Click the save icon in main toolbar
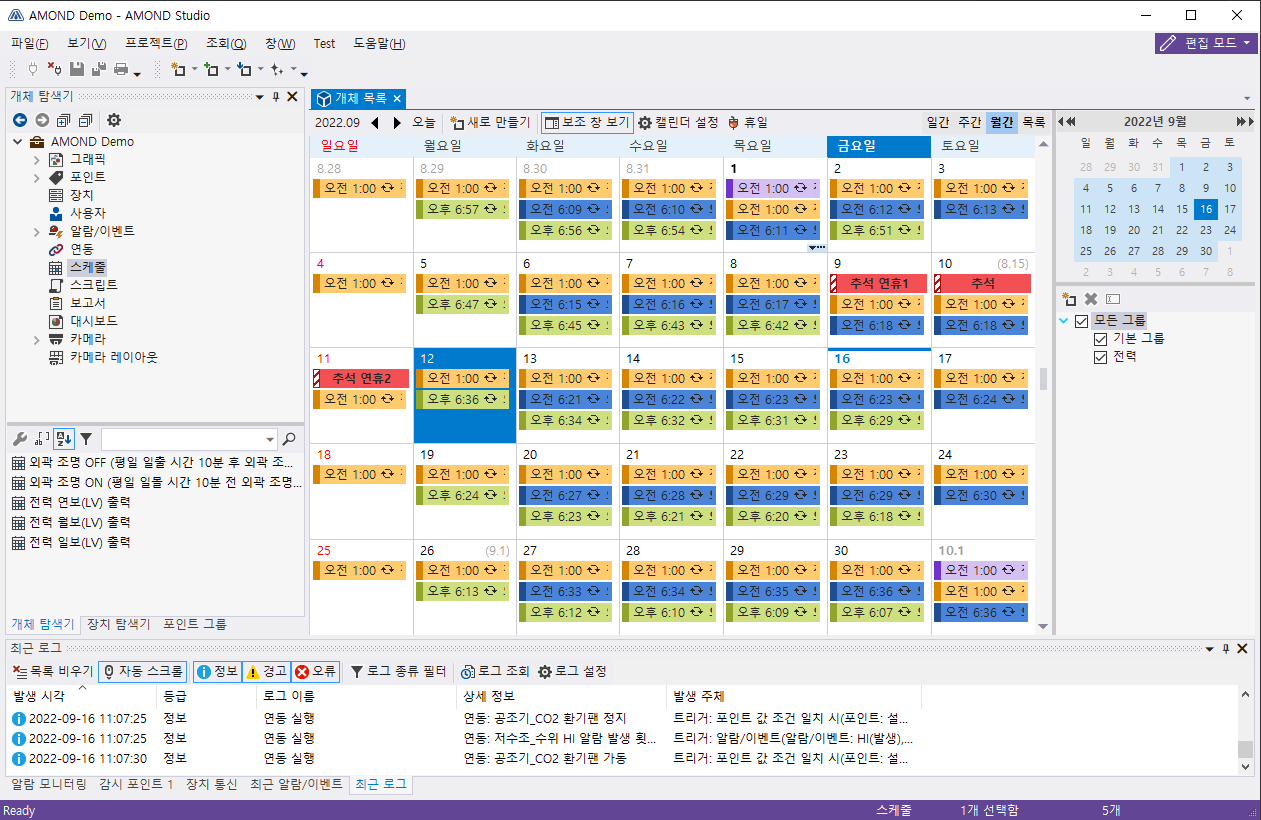This screenshot has width=1261, height=820. coord(77,70)
